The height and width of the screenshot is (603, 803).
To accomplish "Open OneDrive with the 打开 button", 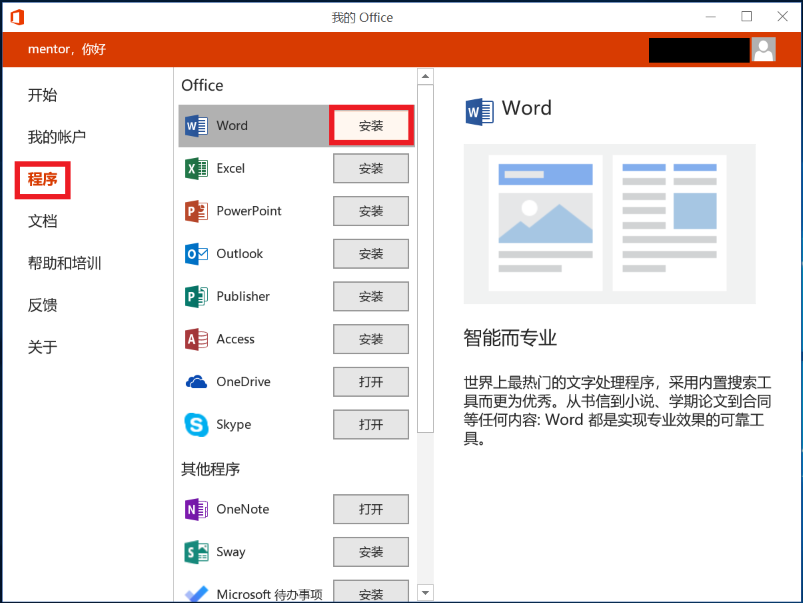I will coord(371,382).
